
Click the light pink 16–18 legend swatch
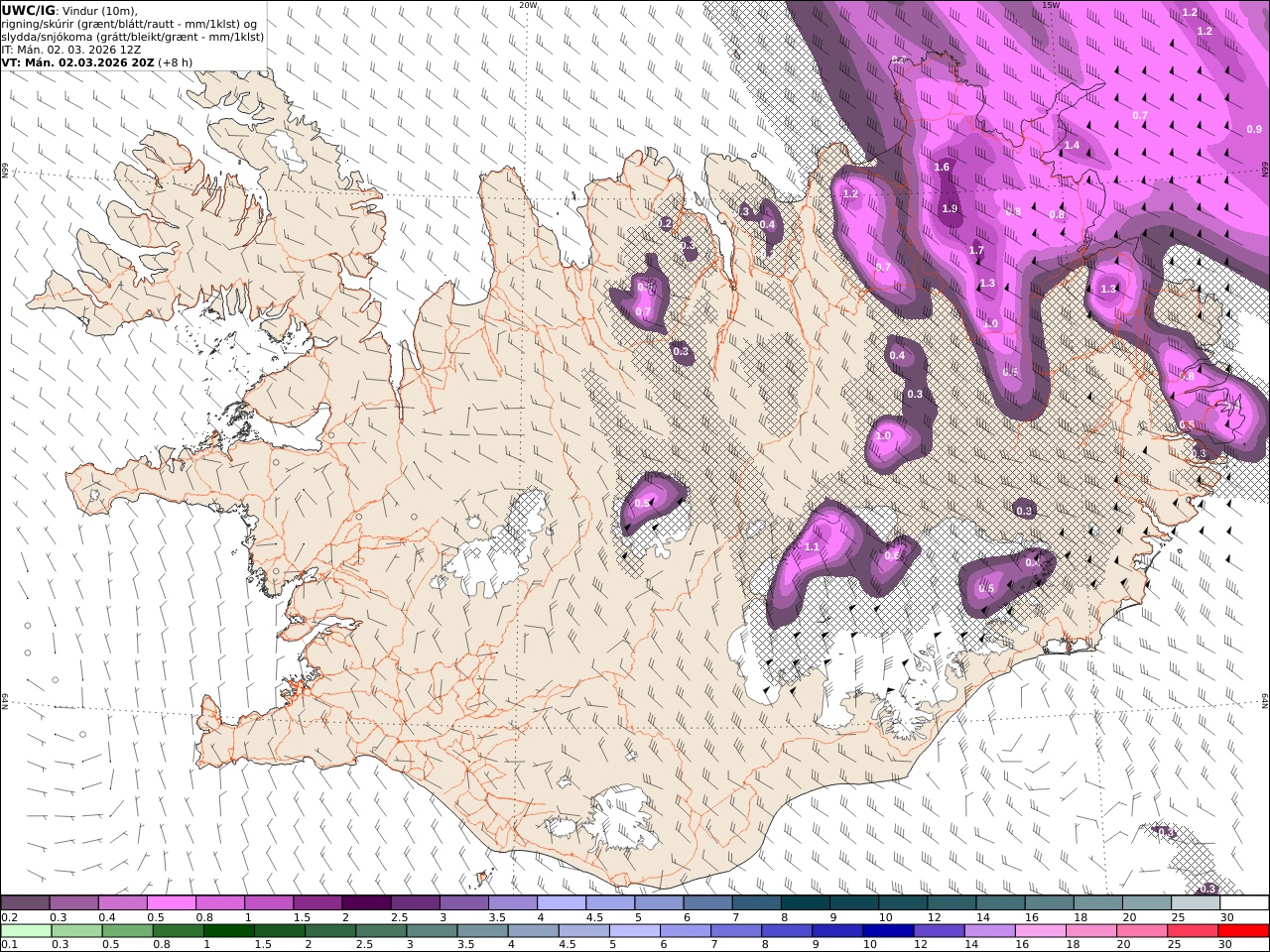tap(1041, 931)
